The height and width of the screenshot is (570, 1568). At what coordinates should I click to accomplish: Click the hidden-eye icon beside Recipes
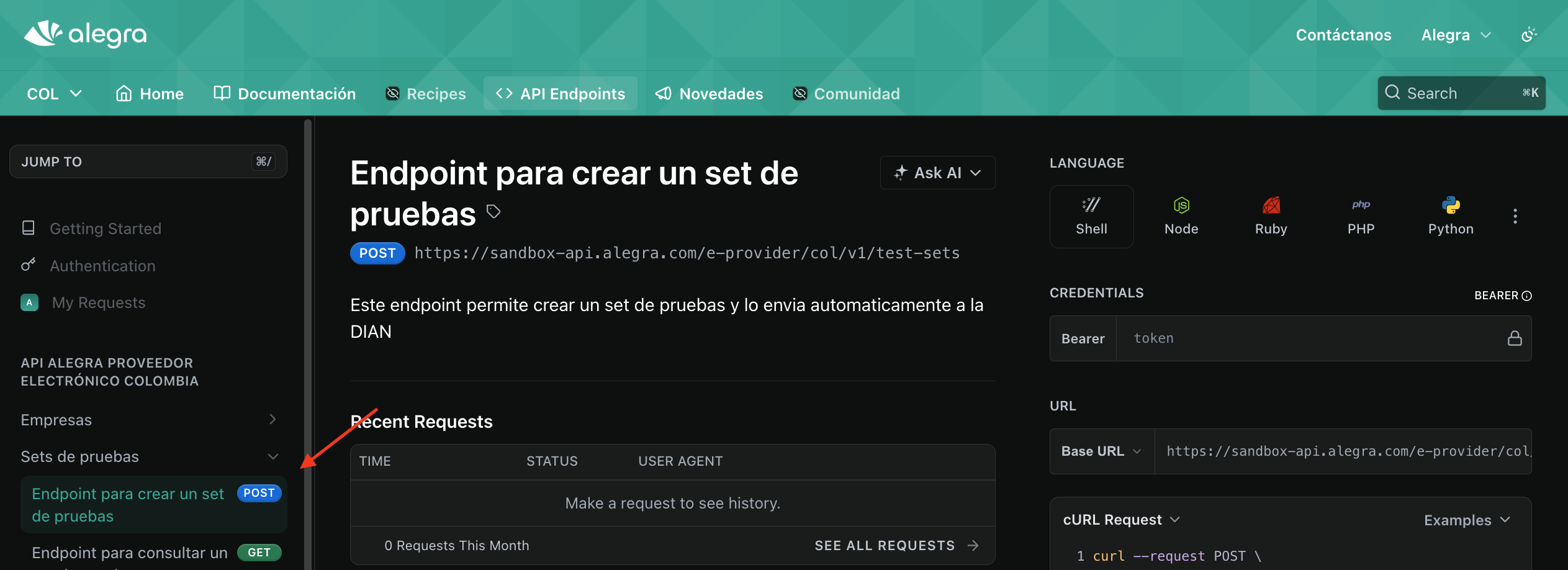click(393, 93)
